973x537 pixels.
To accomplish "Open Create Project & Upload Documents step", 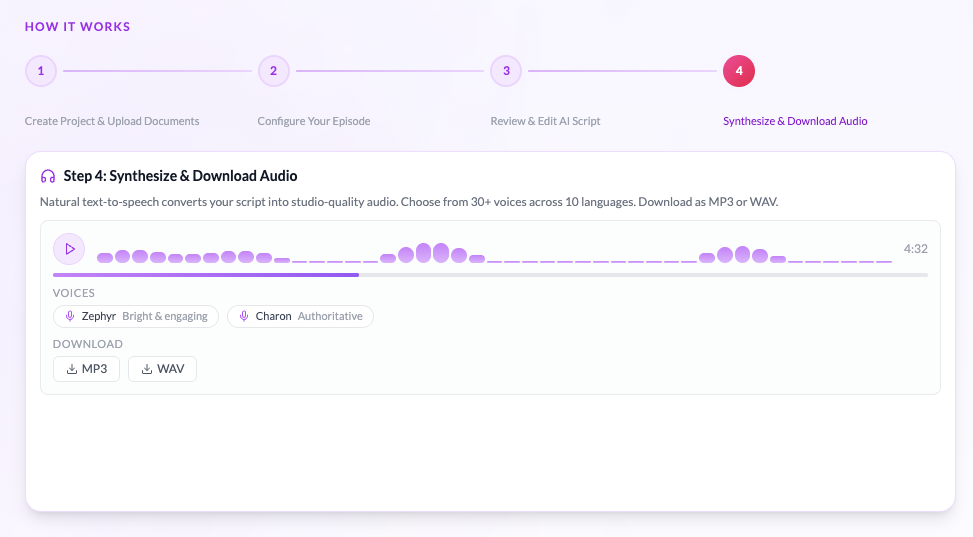I will coord(112,121).
